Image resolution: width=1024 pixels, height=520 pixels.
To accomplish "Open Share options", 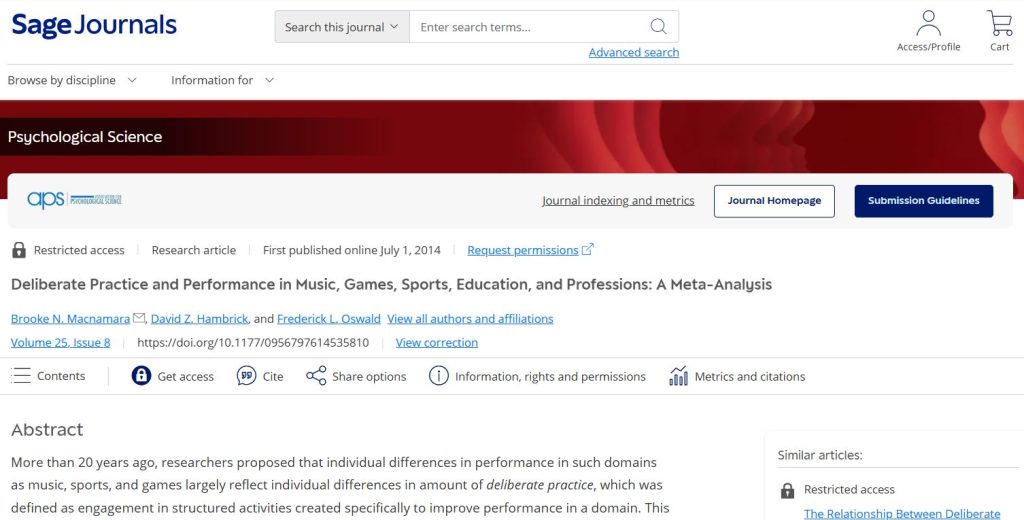I will pos(317,376).
